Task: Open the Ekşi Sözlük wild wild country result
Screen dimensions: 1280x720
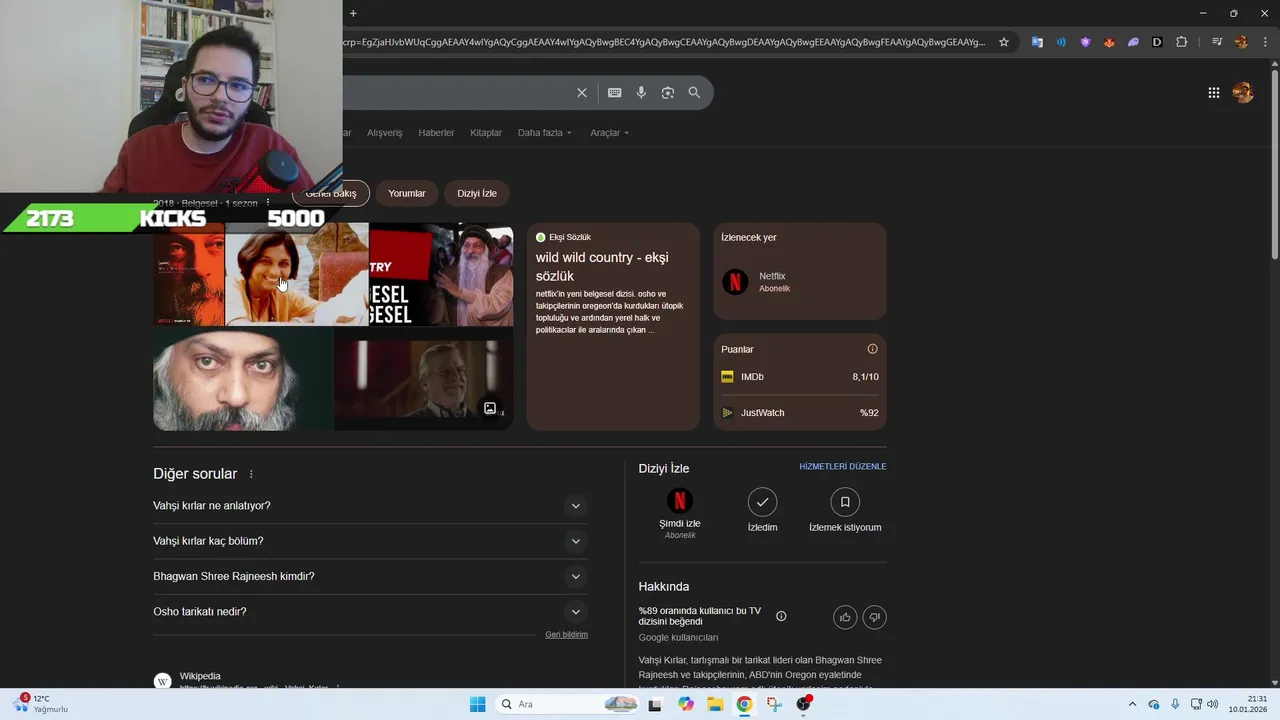Action: click(613, 327)
